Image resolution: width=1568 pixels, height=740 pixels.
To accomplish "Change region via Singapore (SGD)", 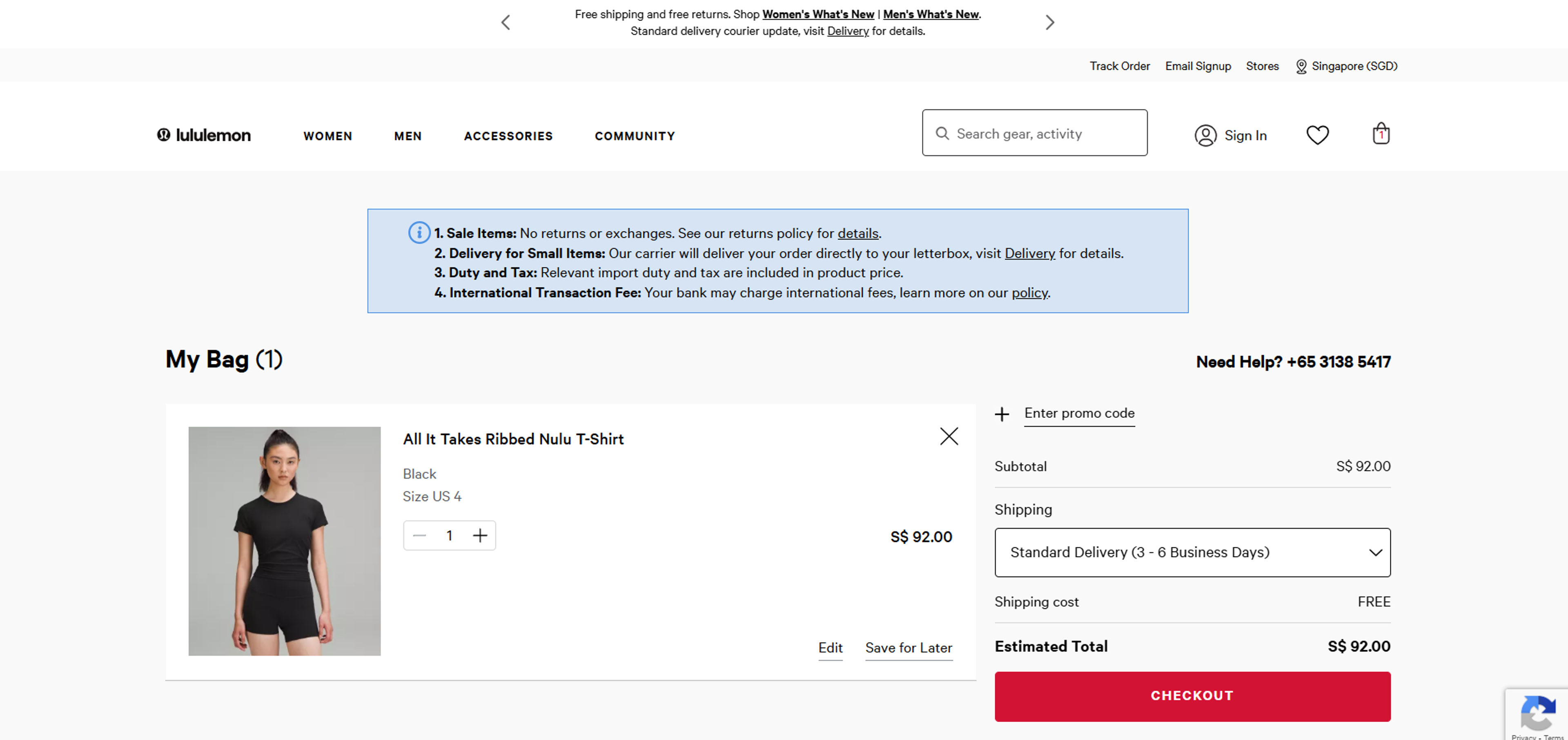I will (1354, 66).
